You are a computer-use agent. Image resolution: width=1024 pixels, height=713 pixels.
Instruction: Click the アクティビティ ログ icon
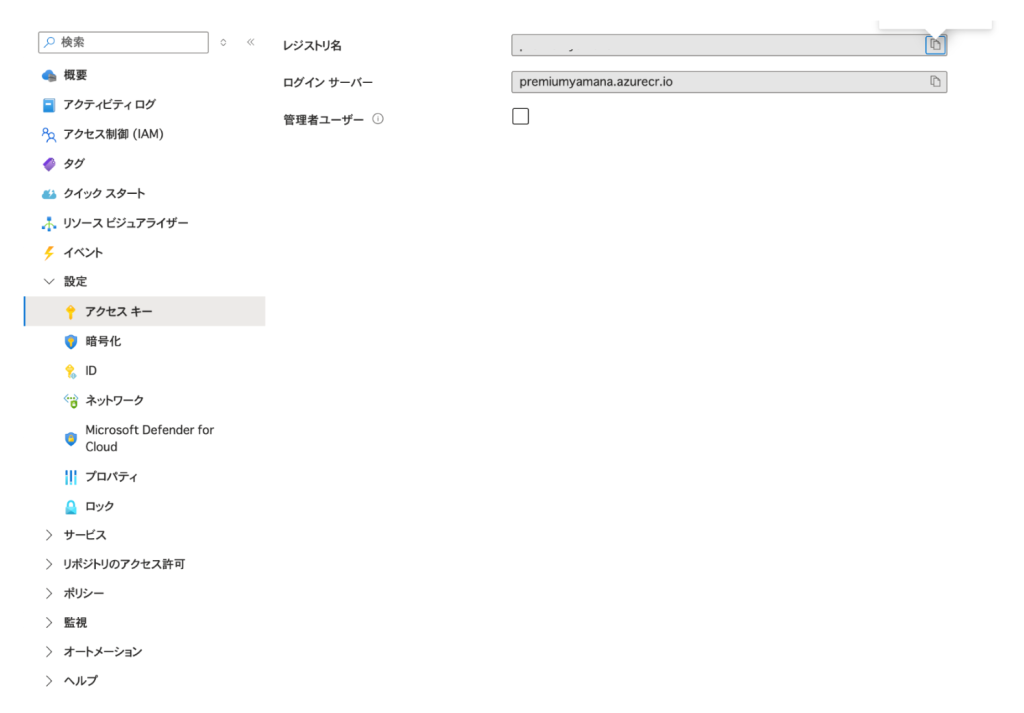click(49, 105)
